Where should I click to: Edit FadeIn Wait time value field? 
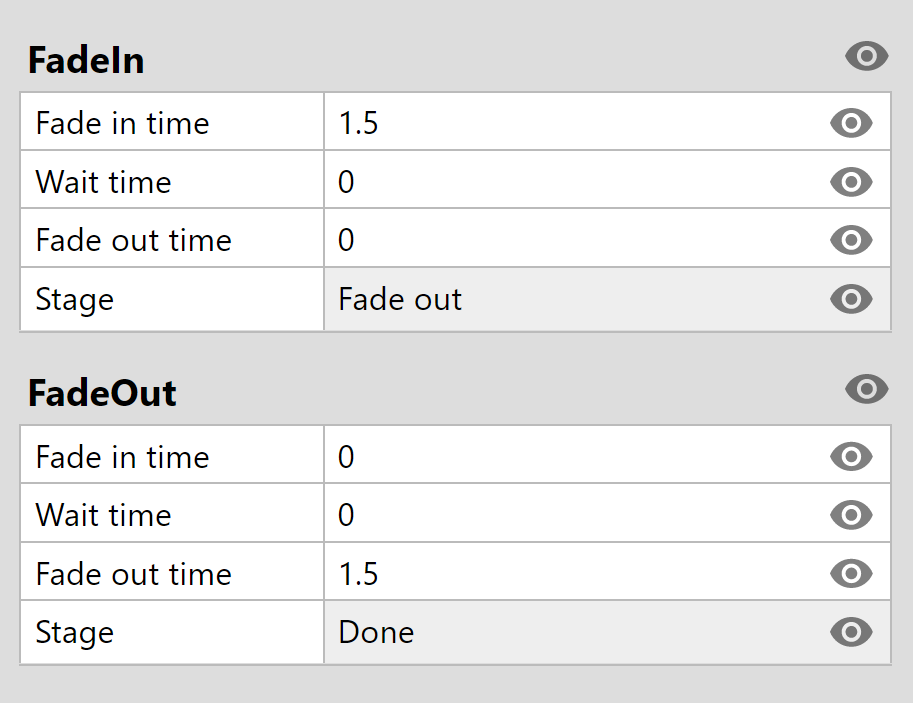[x=574, y=181]
